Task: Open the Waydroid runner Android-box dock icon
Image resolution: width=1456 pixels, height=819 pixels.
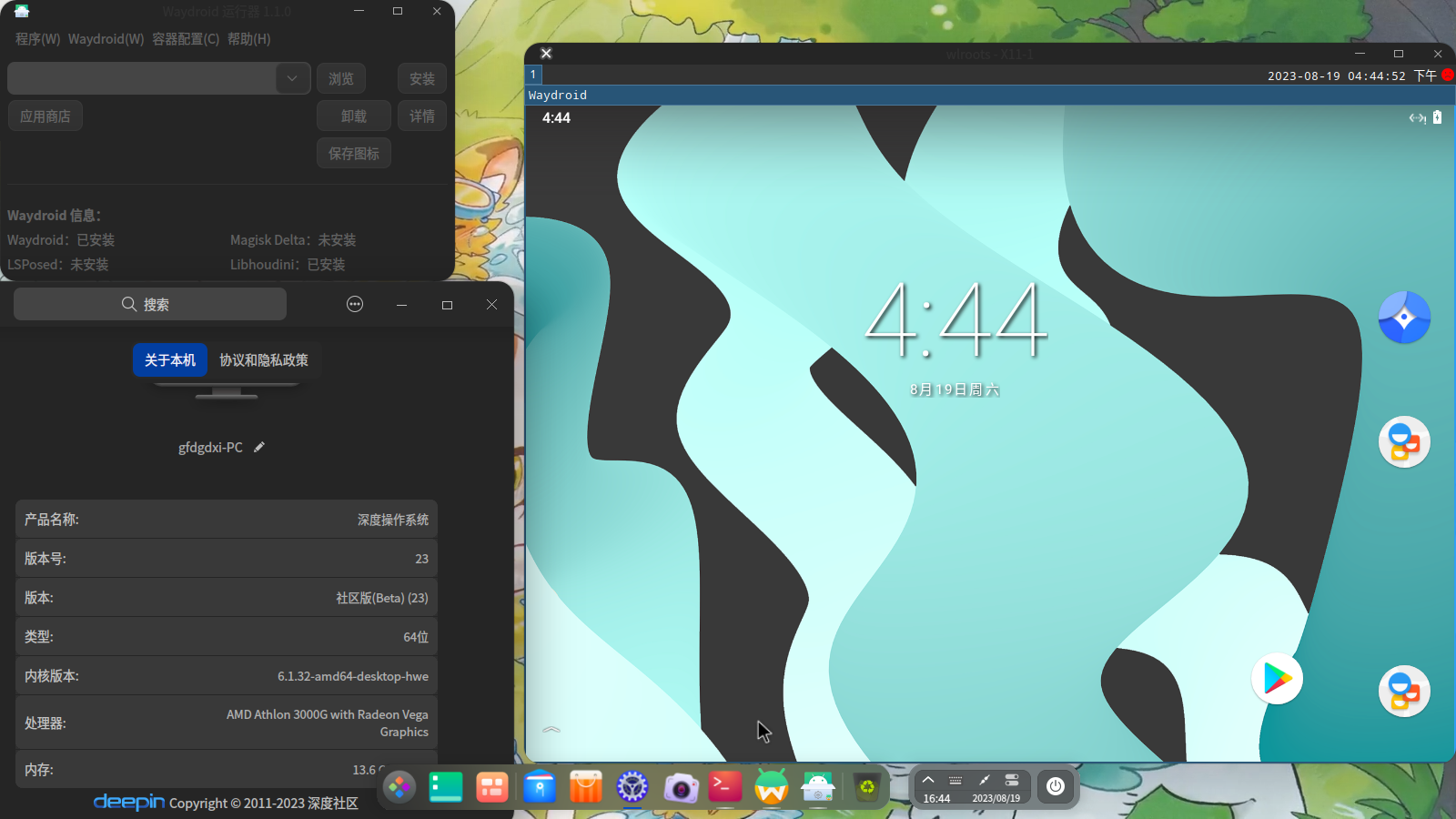Action: pyautogui.click(x=818, y=786)
